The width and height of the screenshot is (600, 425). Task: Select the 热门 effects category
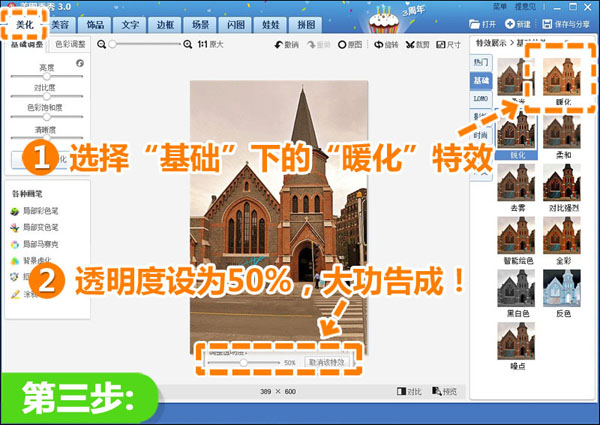481,62
